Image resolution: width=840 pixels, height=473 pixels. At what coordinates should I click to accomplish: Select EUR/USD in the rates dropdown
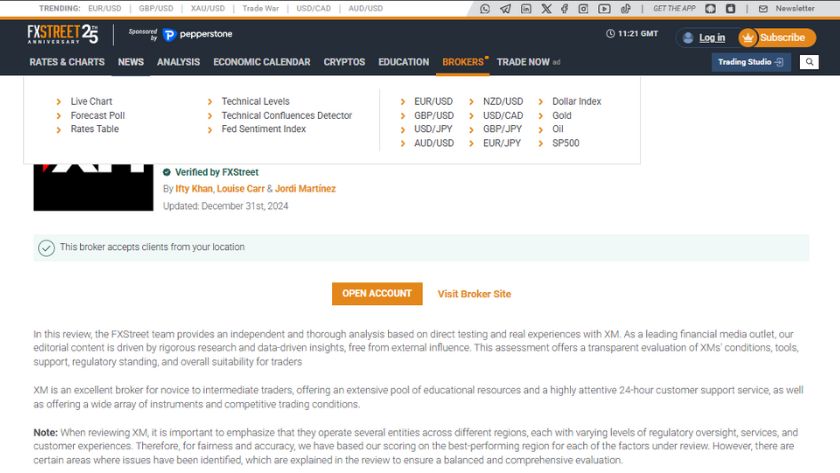(433, 101)
